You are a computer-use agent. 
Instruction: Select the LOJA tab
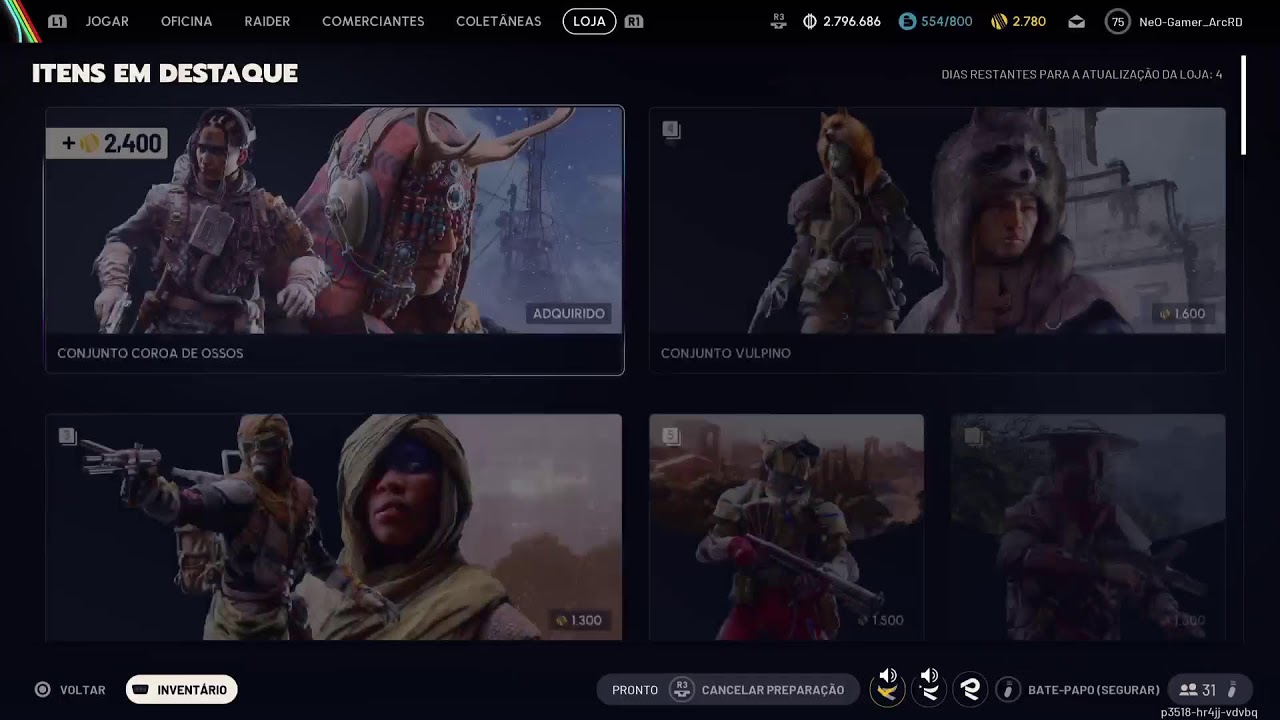(x=589, y=21)
